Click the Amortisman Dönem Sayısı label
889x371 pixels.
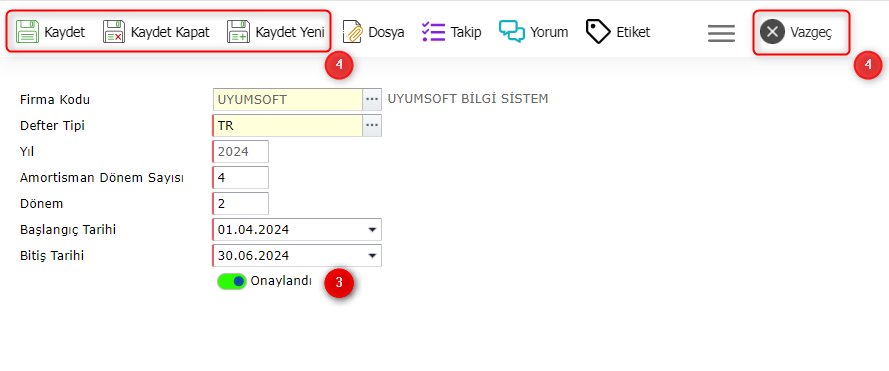point(102,178)
